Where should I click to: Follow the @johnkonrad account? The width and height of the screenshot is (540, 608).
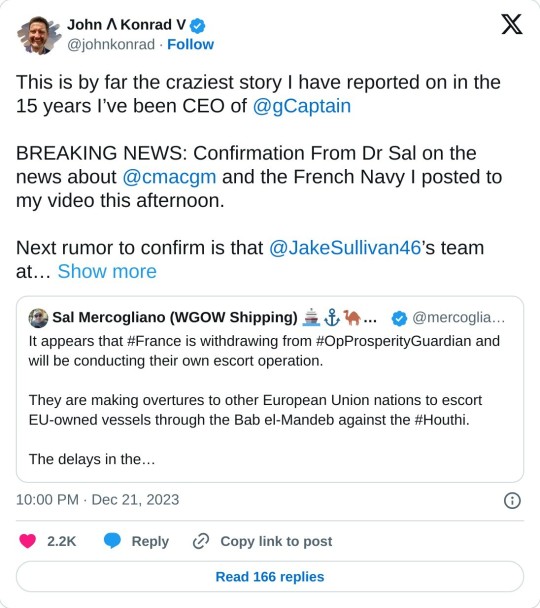(x=190, y=45)
